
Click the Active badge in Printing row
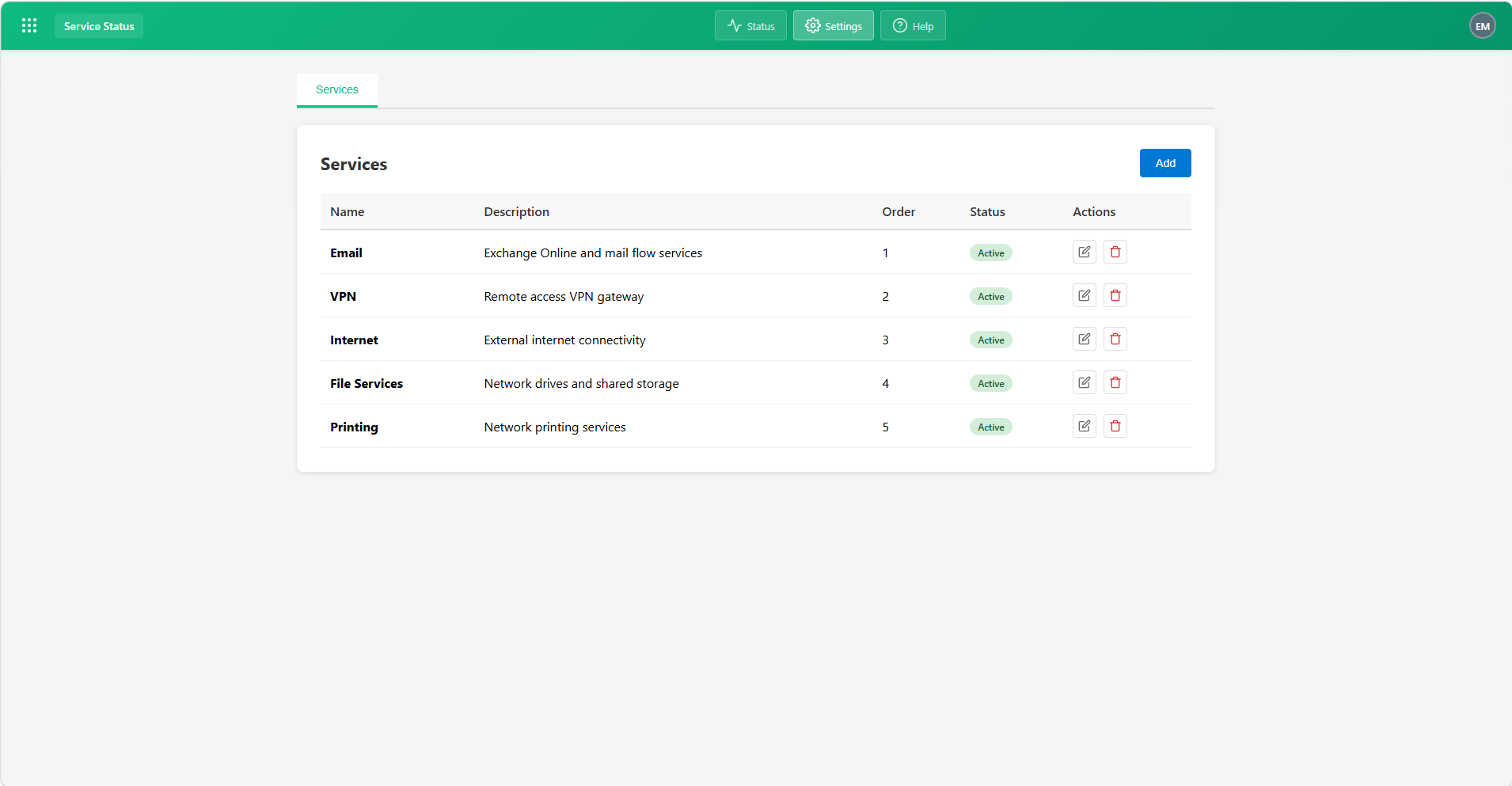click(x=990, y=427)
